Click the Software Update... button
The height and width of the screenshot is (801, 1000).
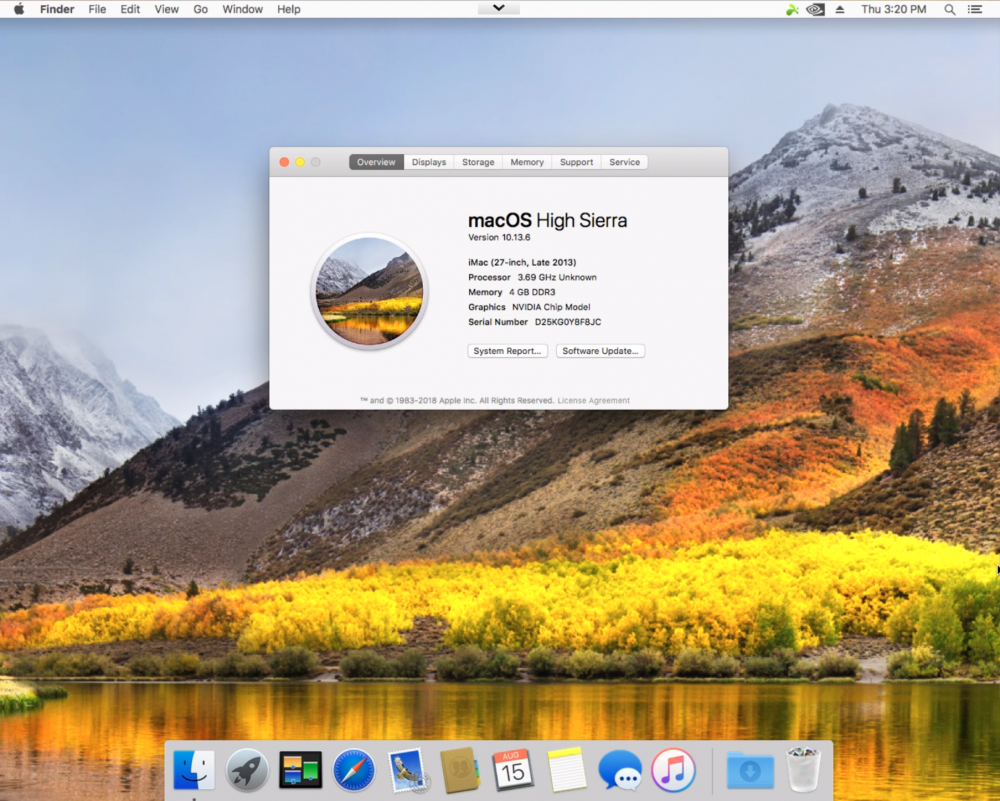coord(600,351)
